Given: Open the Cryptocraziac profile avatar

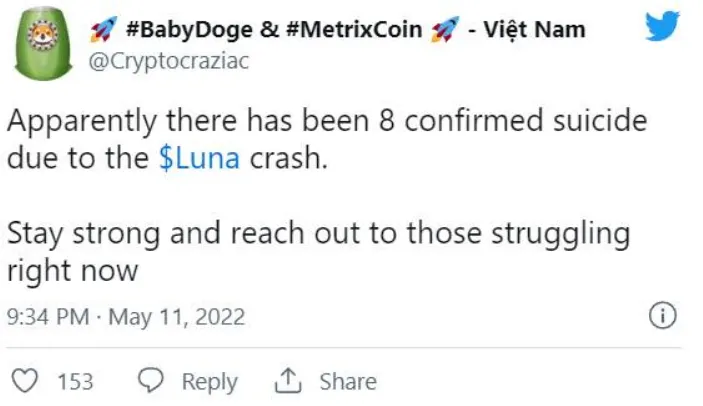Looking at the screenshot, I should pos(47,47).
